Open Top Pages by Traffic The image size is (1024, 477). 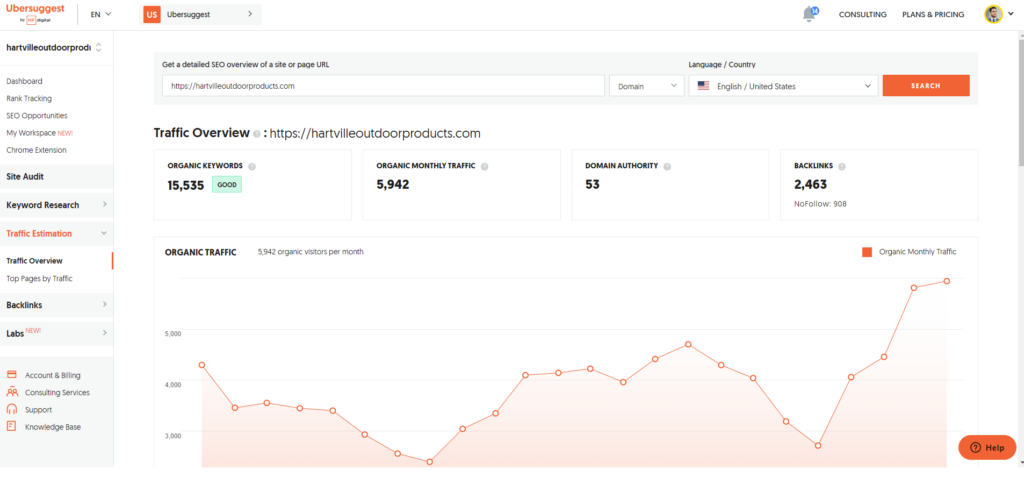click(x=39, y=278)
